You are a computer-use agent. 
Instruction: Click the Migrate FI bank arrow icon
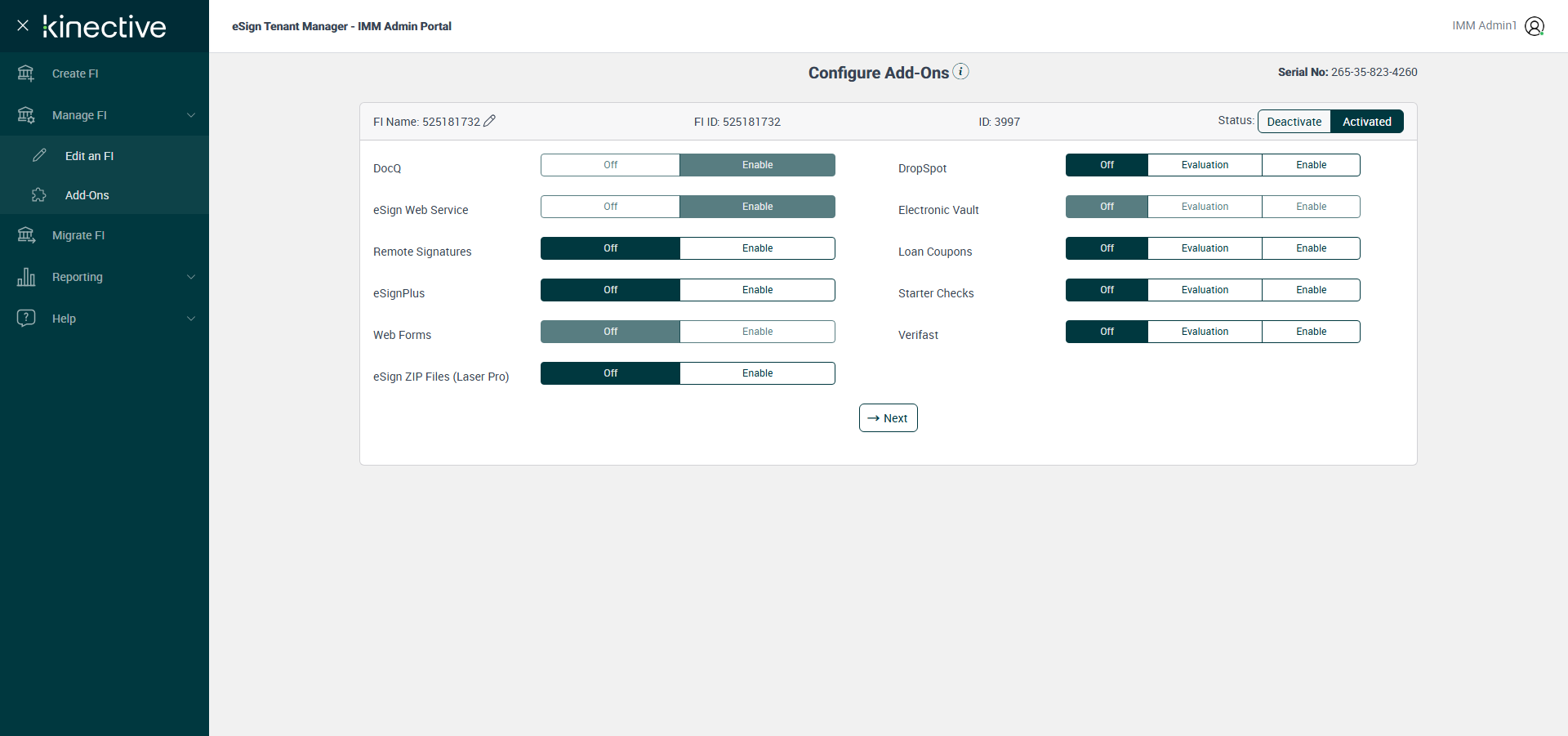pyautogui.click(x=26, y=235)
